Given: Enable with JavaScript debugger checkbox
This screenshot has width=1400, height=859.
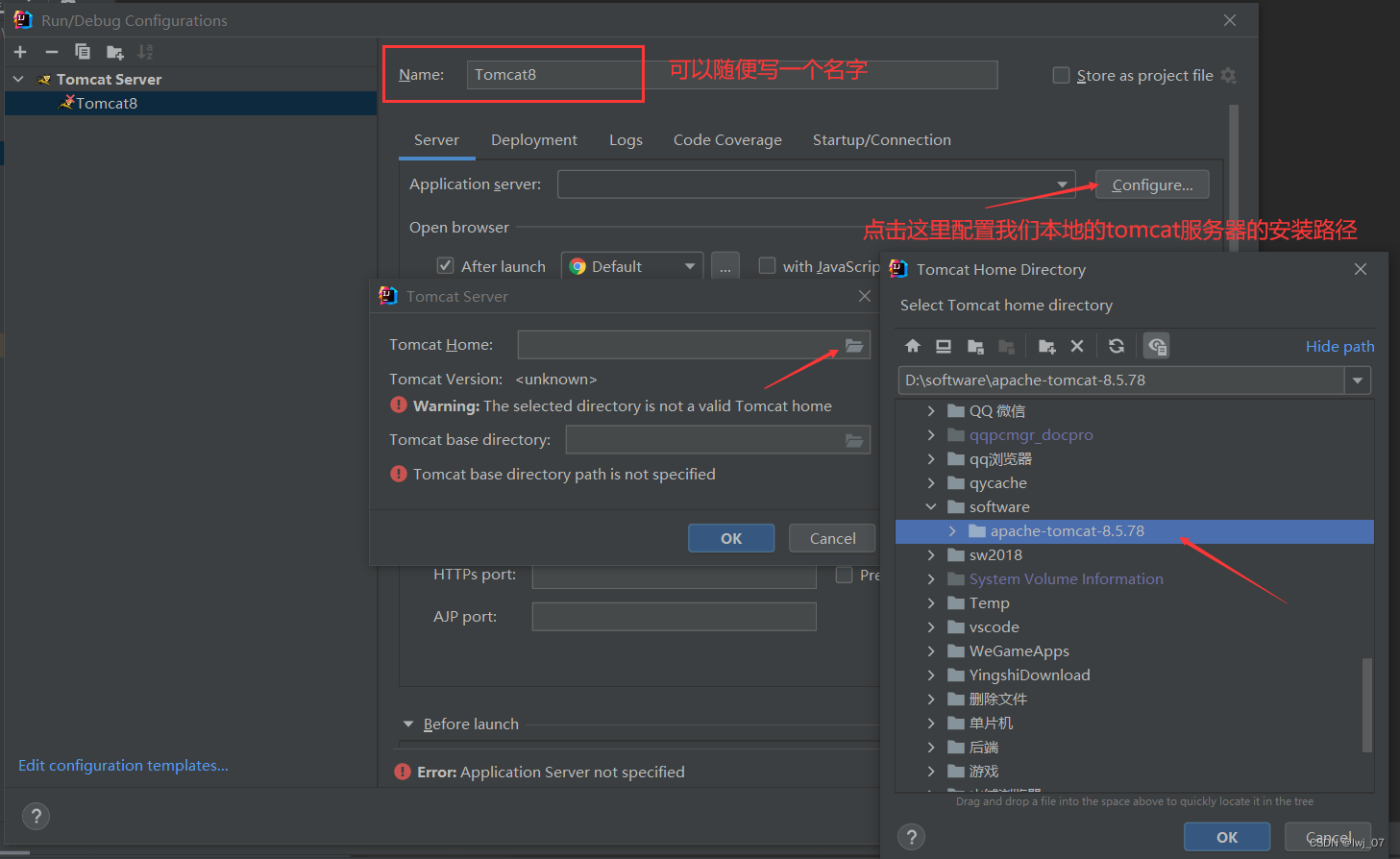Looking at the screenshot, I should point(767,265).
